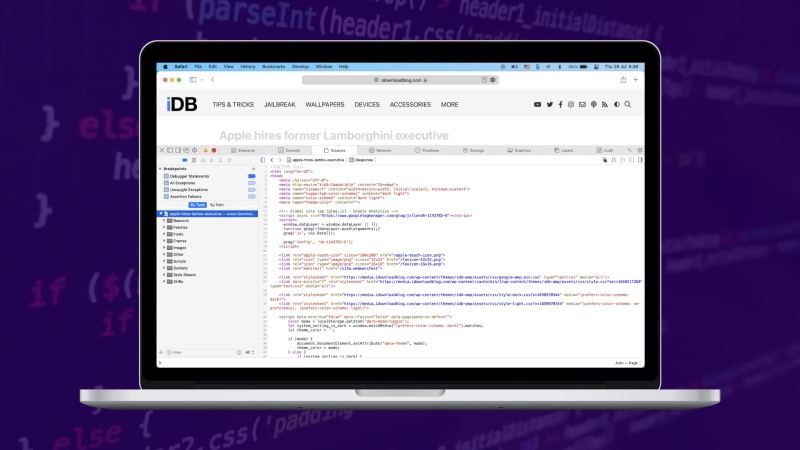Expand the Fonts folder
Image resolution: width=800 pixels, height=450 pixels.
click(164, 234)
